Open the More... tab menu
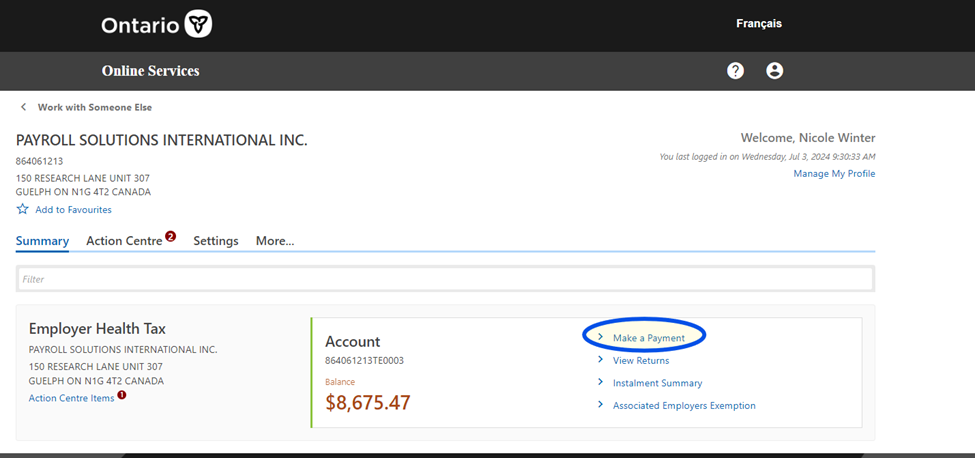The height and width of the screenshot is (458, 975). pos(275,241)
